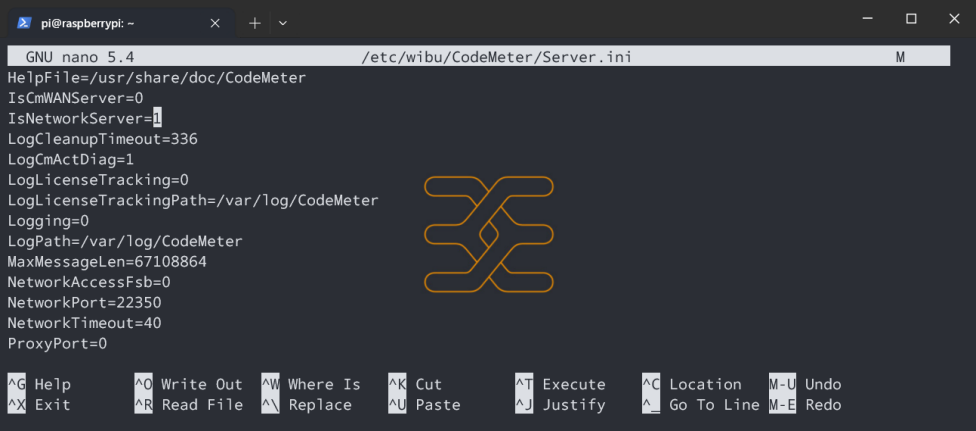Click the ^O Write Out shortcut
The height and width of the screenshot is (431, 976).
(x=189, y=384)
